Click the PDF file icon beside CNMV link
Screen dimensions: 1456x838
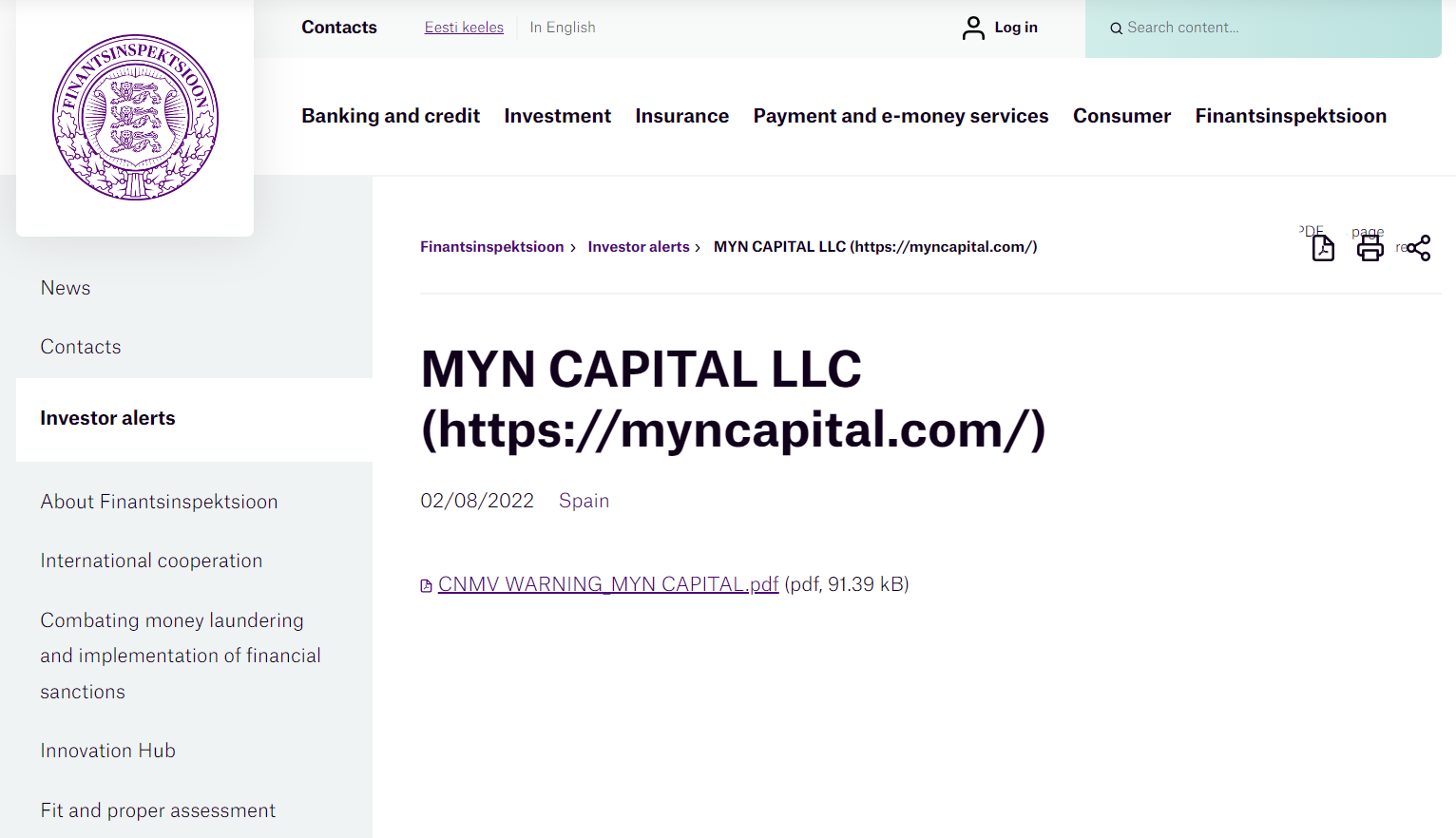click(427, 585)
